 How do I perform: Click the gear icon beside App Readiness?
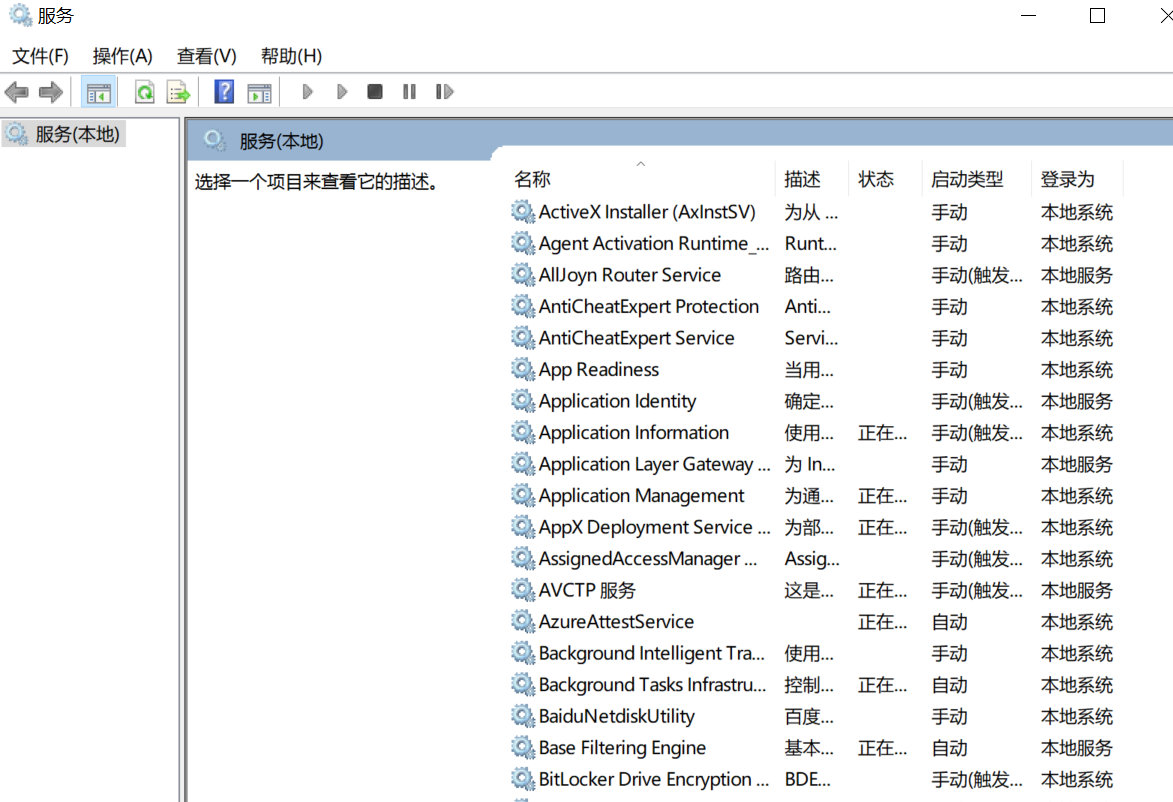coord(522,369)
